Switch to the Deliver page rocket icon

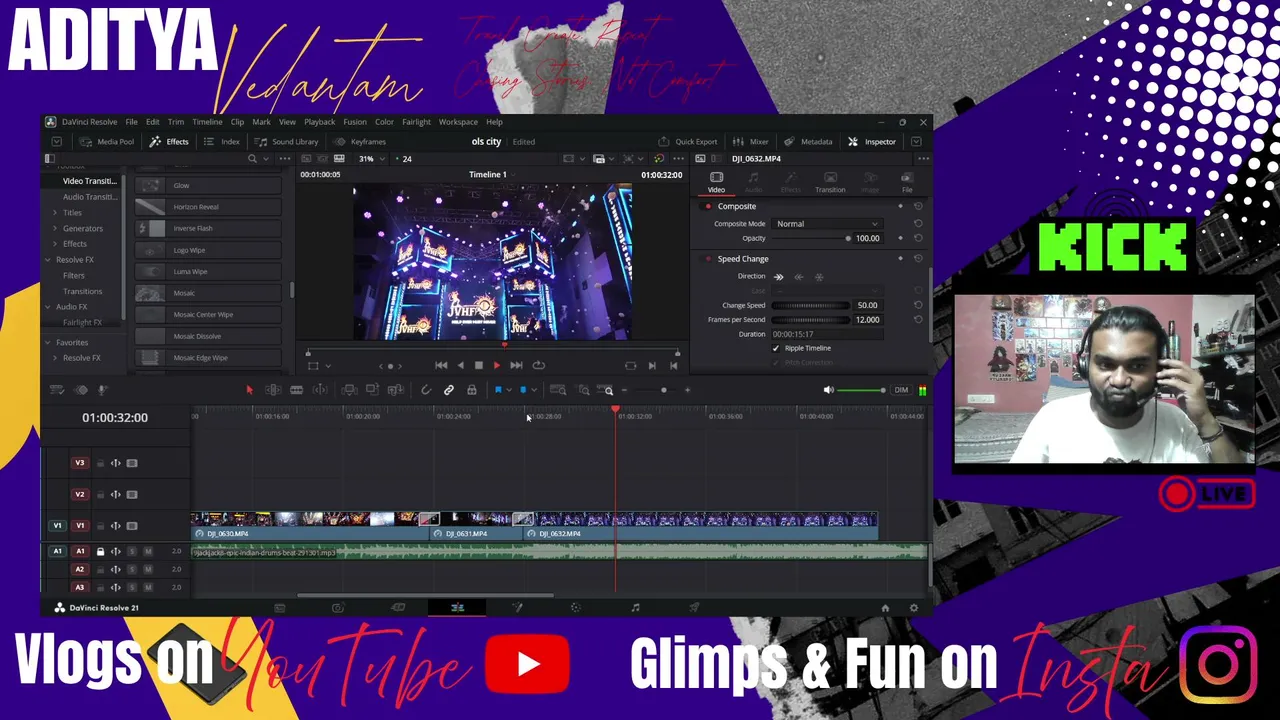click(694, 608)
